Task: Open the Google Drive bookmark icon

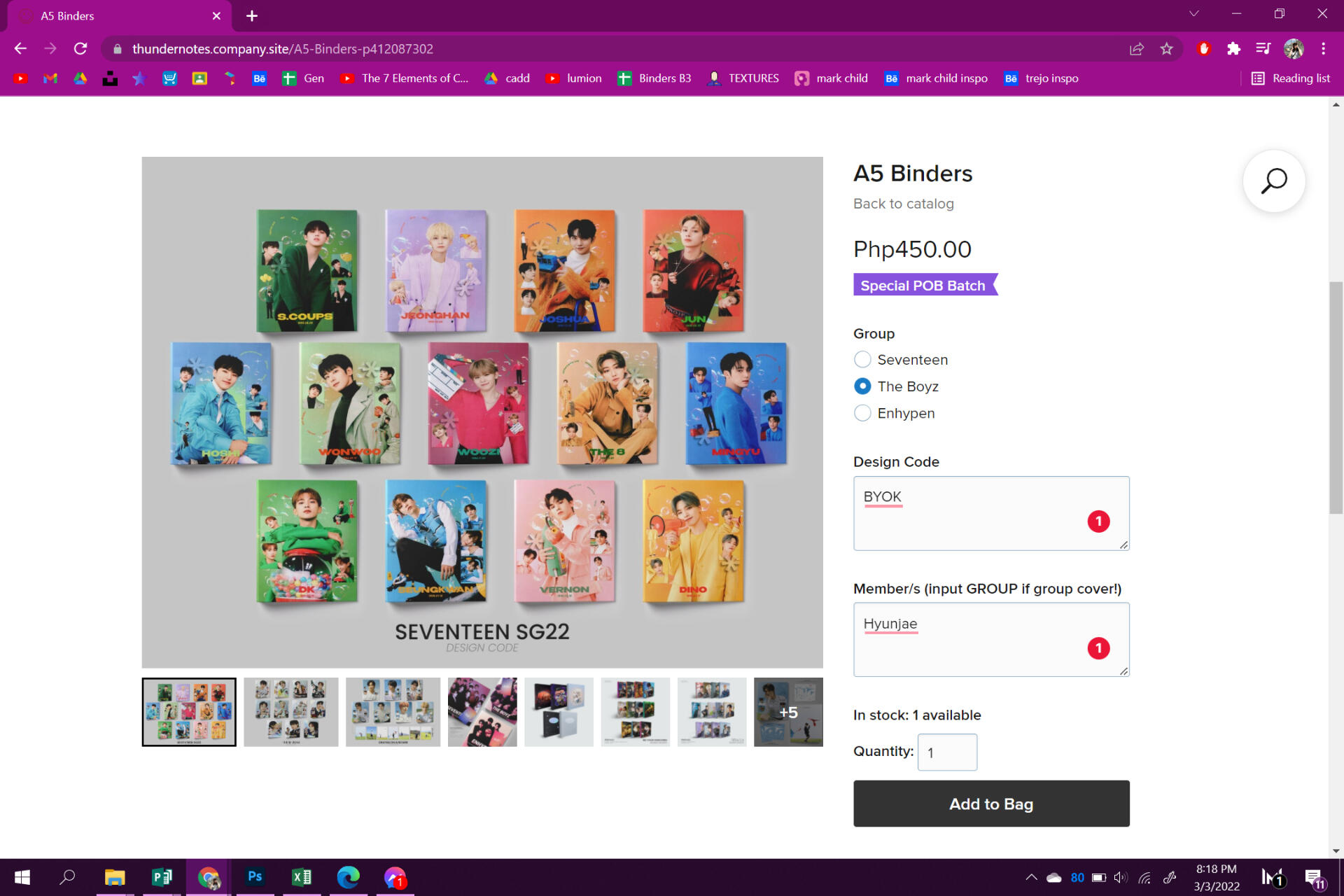Action: pos(80,78)
